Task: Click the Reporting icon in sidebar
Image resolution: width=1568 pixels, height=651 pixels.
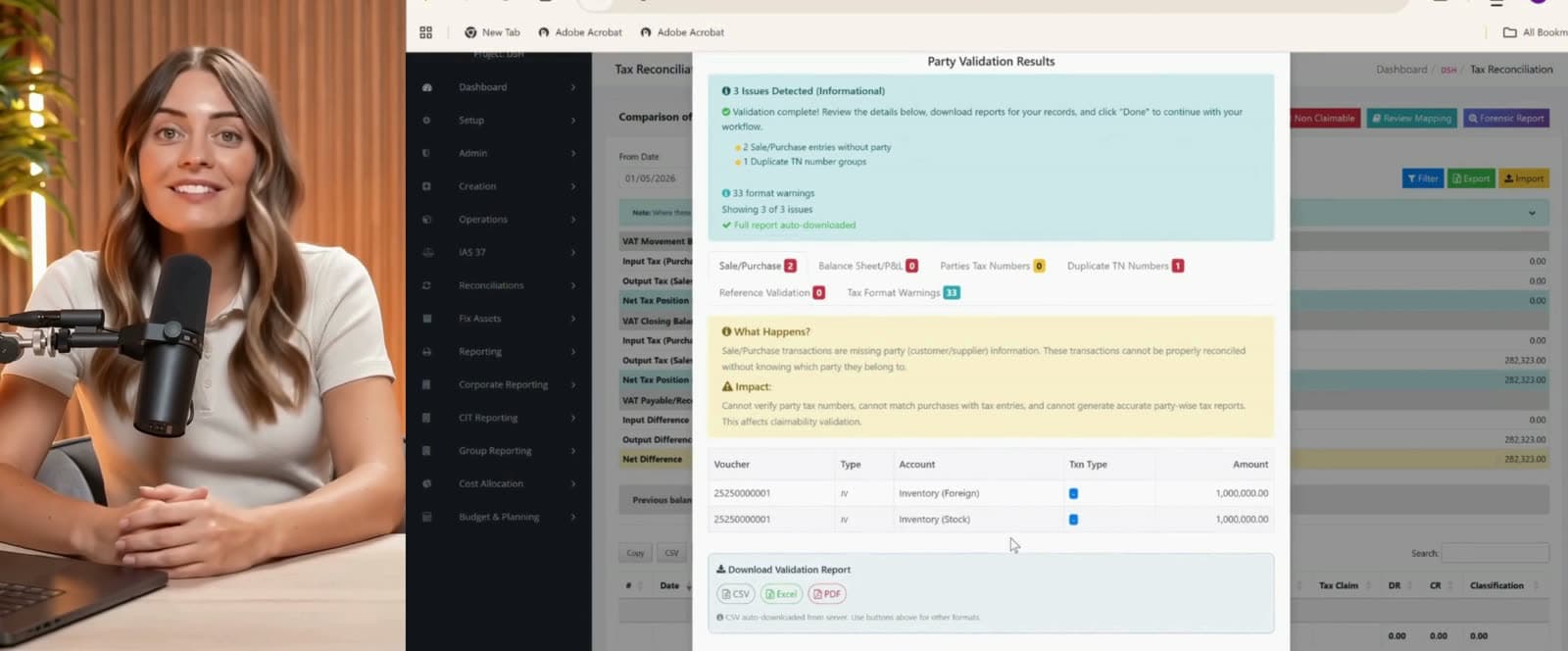Action: pos(426,351)
